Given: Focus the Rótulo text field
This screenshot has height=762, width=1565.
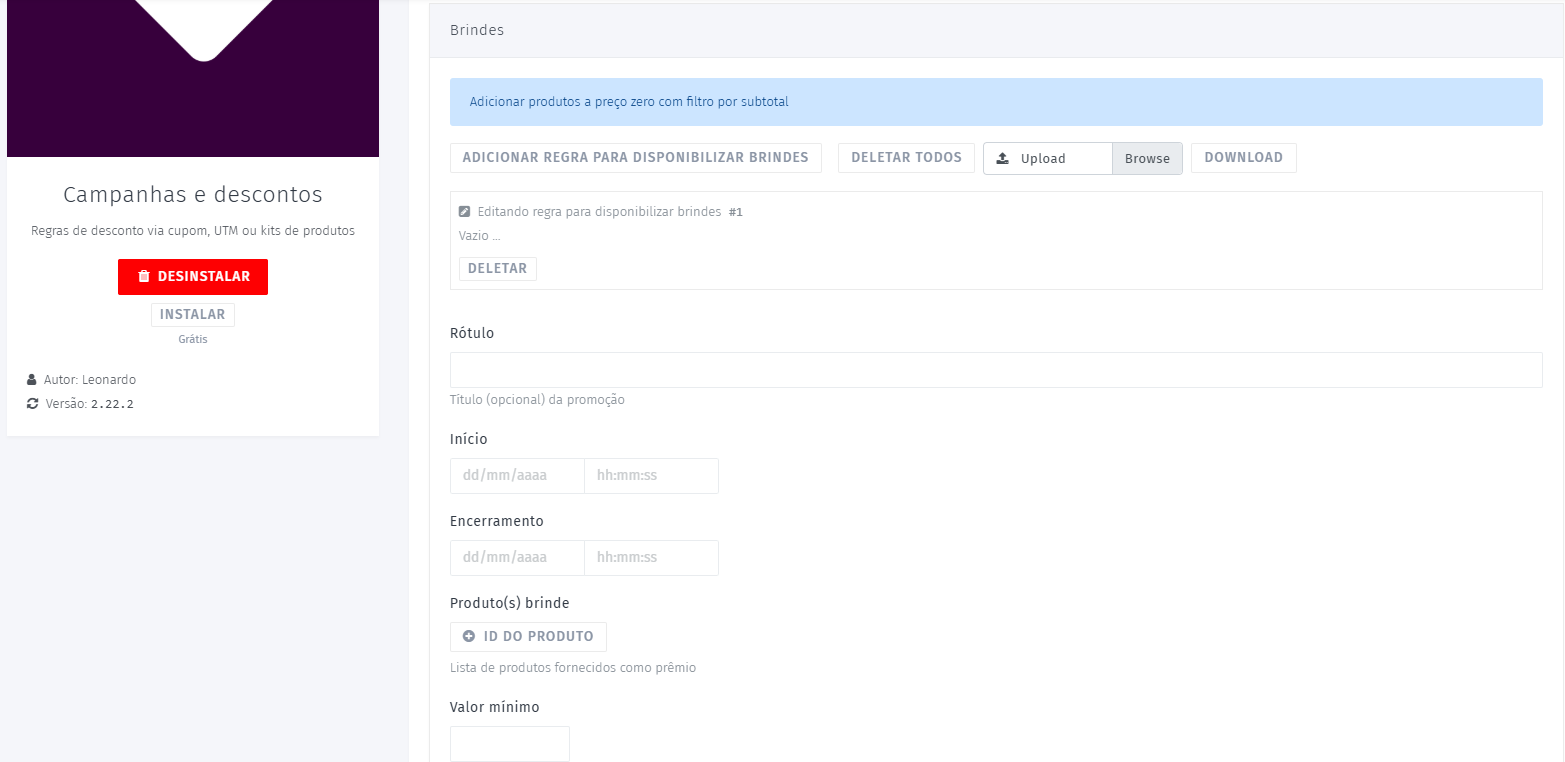Looking at the screenshot, I should point(995,370).
